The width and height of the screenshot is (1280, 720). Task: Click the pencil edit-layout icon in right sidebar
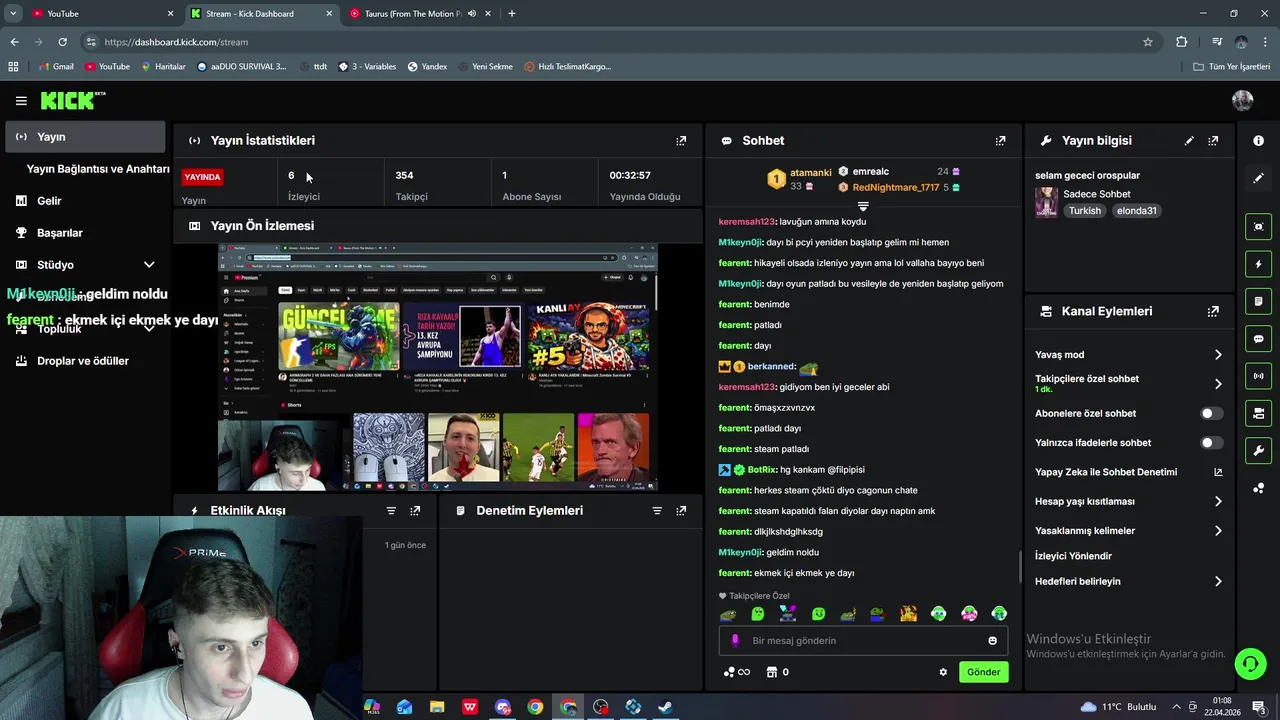(1258, 178)
